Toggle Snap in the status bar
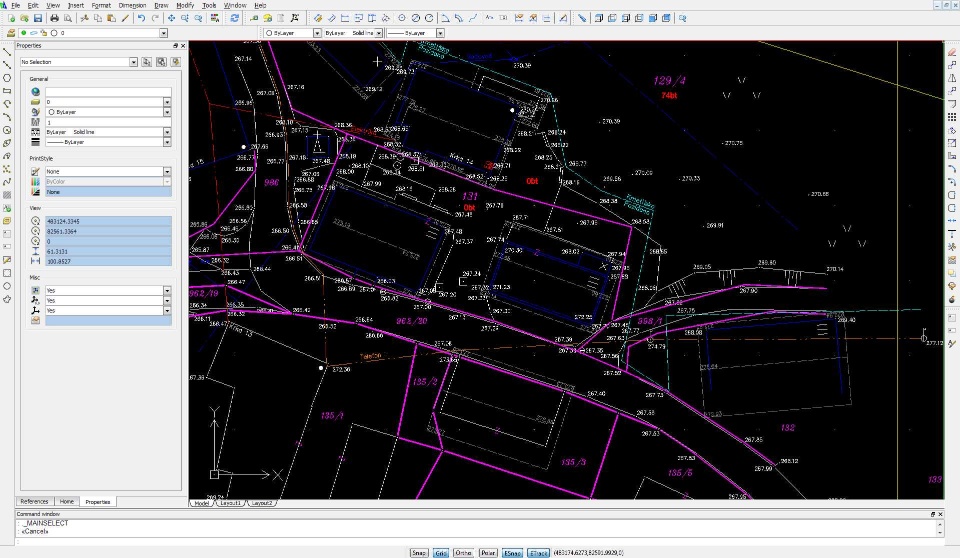 point(418,552)
